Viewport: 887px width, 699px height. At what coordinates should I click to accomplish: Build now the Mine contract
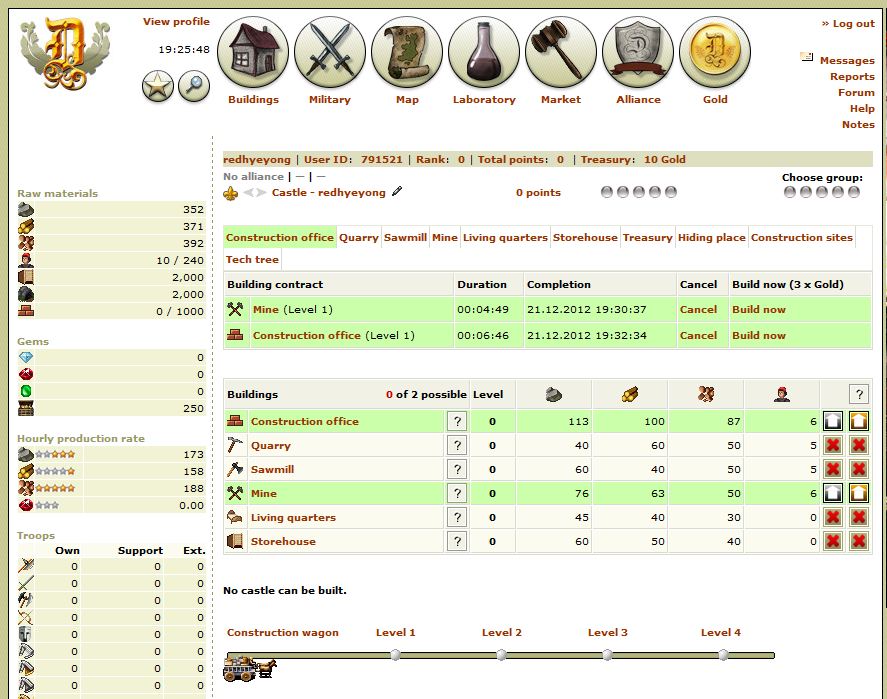759,309
